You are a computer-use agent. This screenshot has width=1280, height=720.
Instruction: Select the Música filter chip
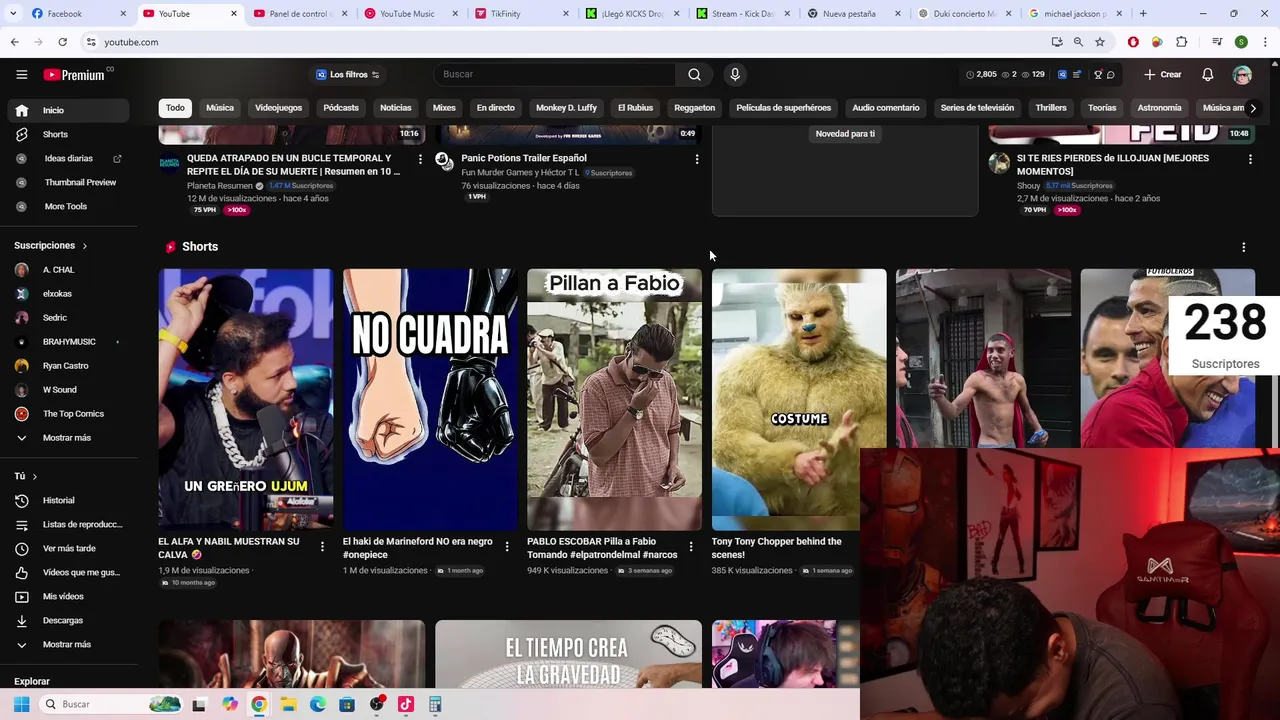(x=220, y=108)
